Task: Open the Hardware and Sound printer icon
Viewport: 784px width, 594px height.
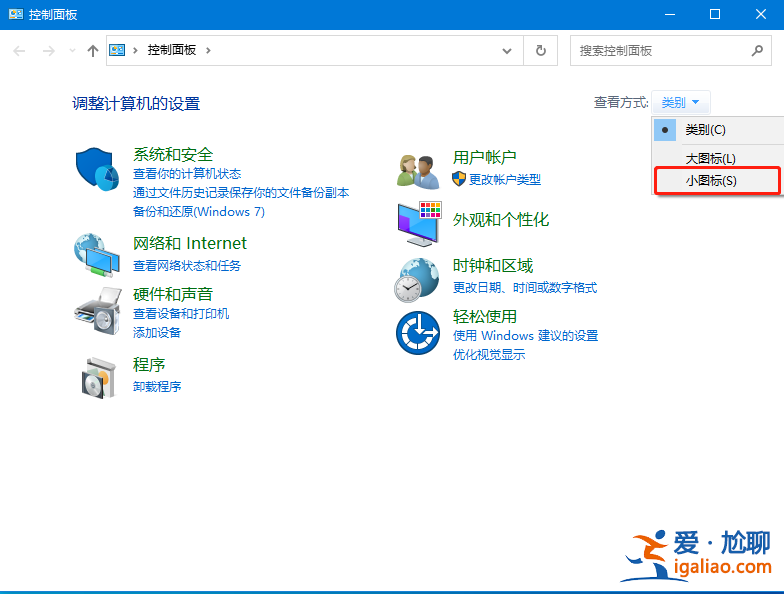Action: 98,310
